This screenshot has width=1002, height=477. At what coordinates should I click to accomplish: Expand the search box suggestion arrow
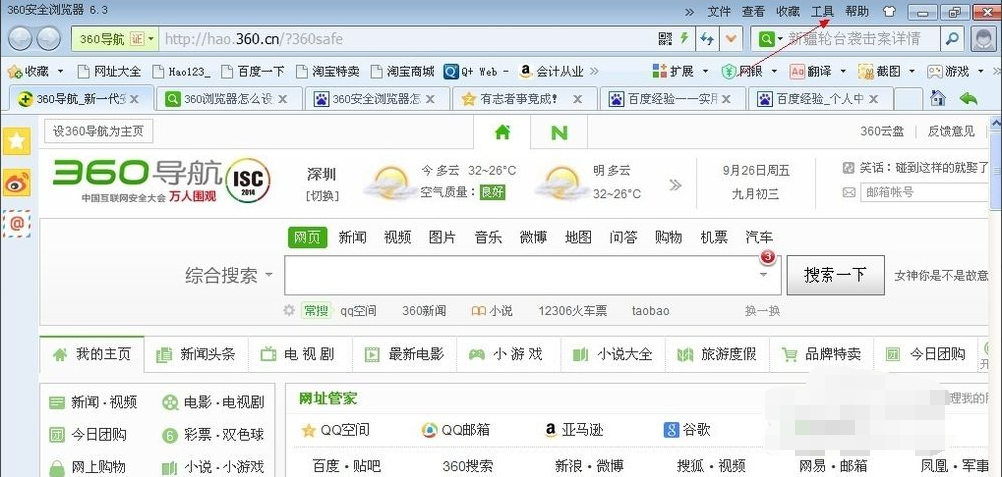[764, 275]
